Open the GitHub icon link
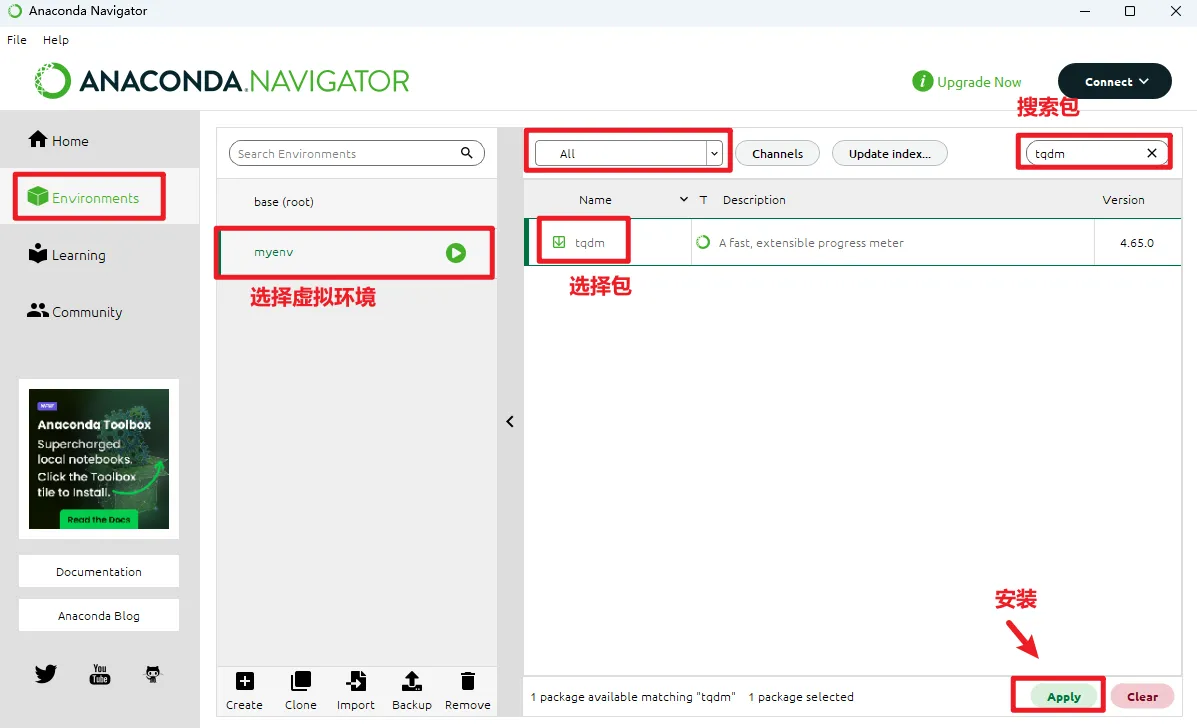 (153, 673)
